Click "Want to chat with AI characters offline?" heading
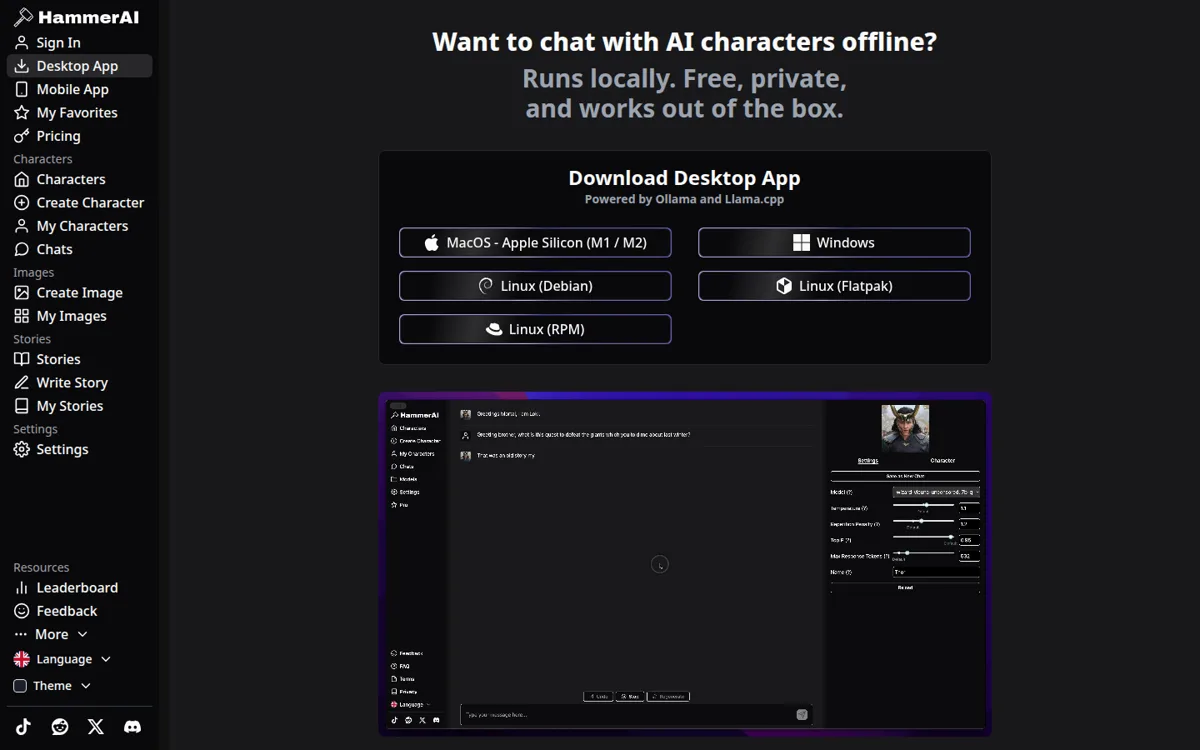The width and height of the screenshot is (1200, 750). pos(685,42)
